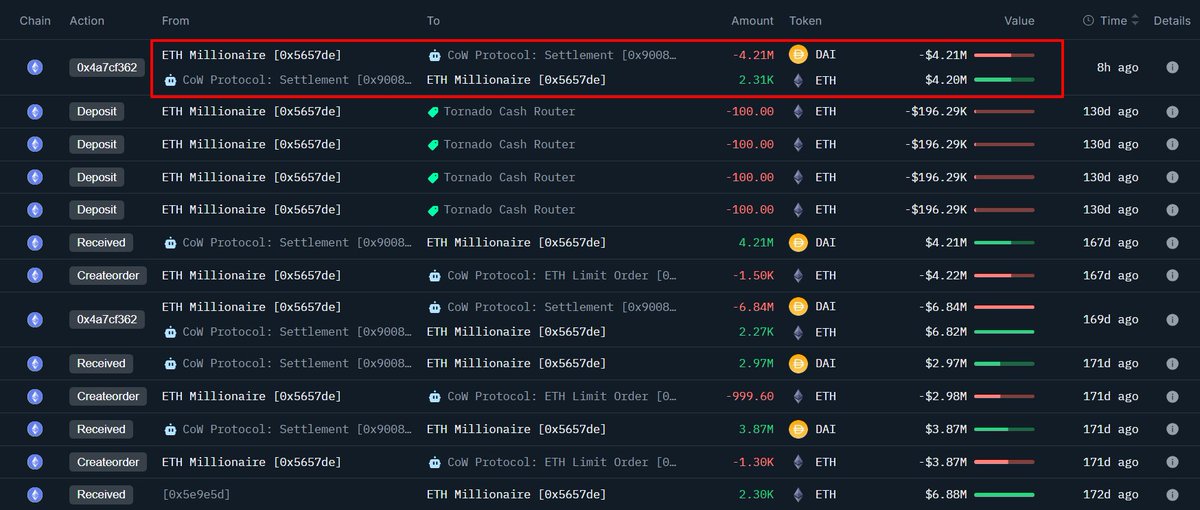Click Received tag on the 3.87M DAI row
The image size is (1200, 510).
101,430
